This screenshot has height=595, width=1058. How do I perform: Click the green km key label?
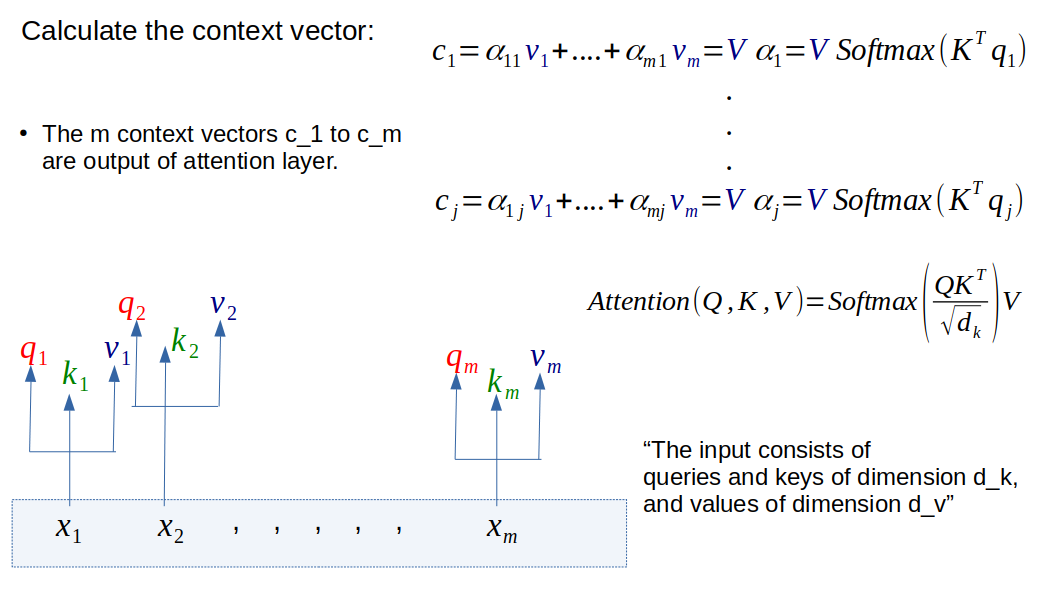[502, 381]
